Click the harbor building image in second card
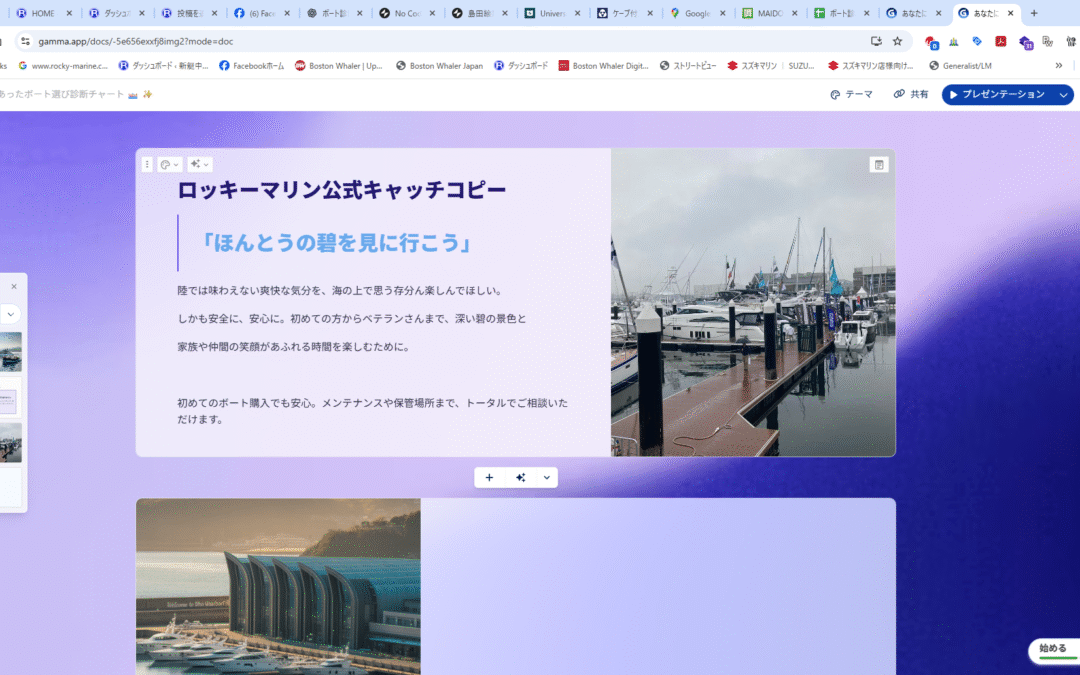The image size is (1080, 675). click(278, 587)
